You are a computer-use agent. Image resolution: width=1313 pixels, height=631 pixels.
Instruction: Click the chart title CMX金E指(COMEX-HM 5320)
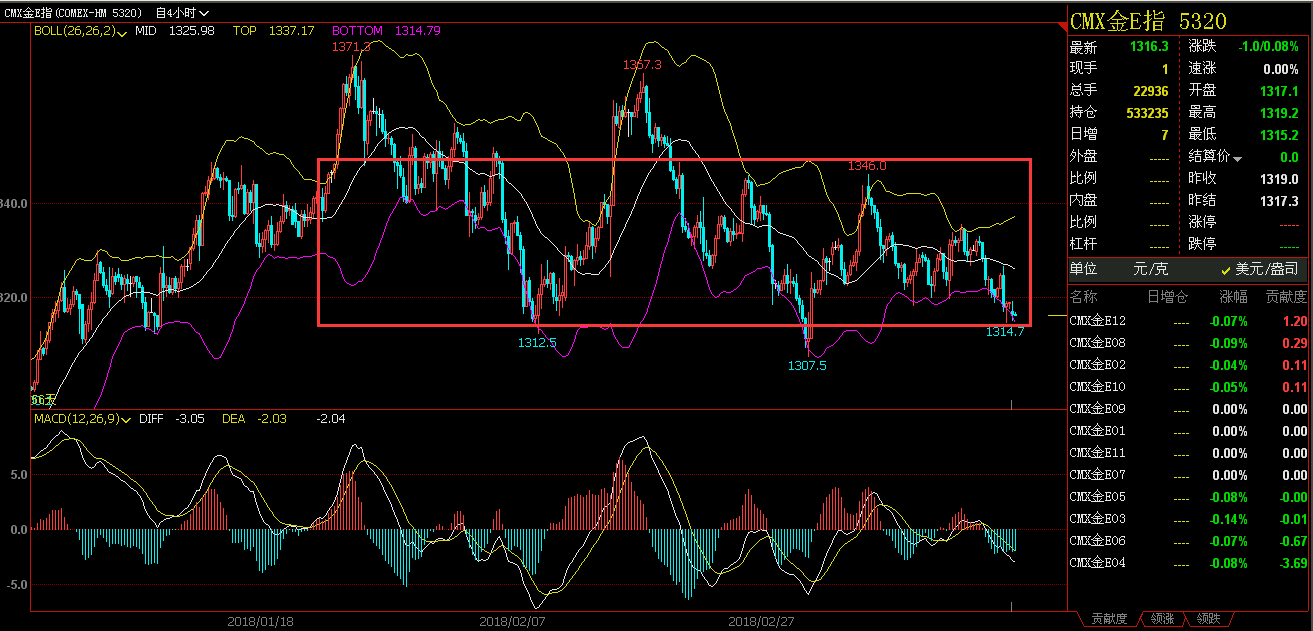(x=73, y=13)
